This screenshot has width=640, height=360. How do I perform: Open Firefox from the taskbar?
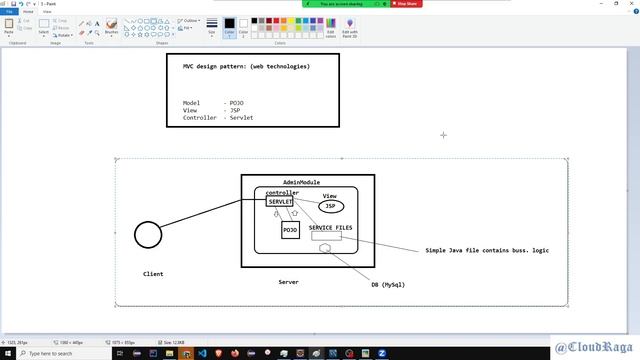tap(235, 353)
